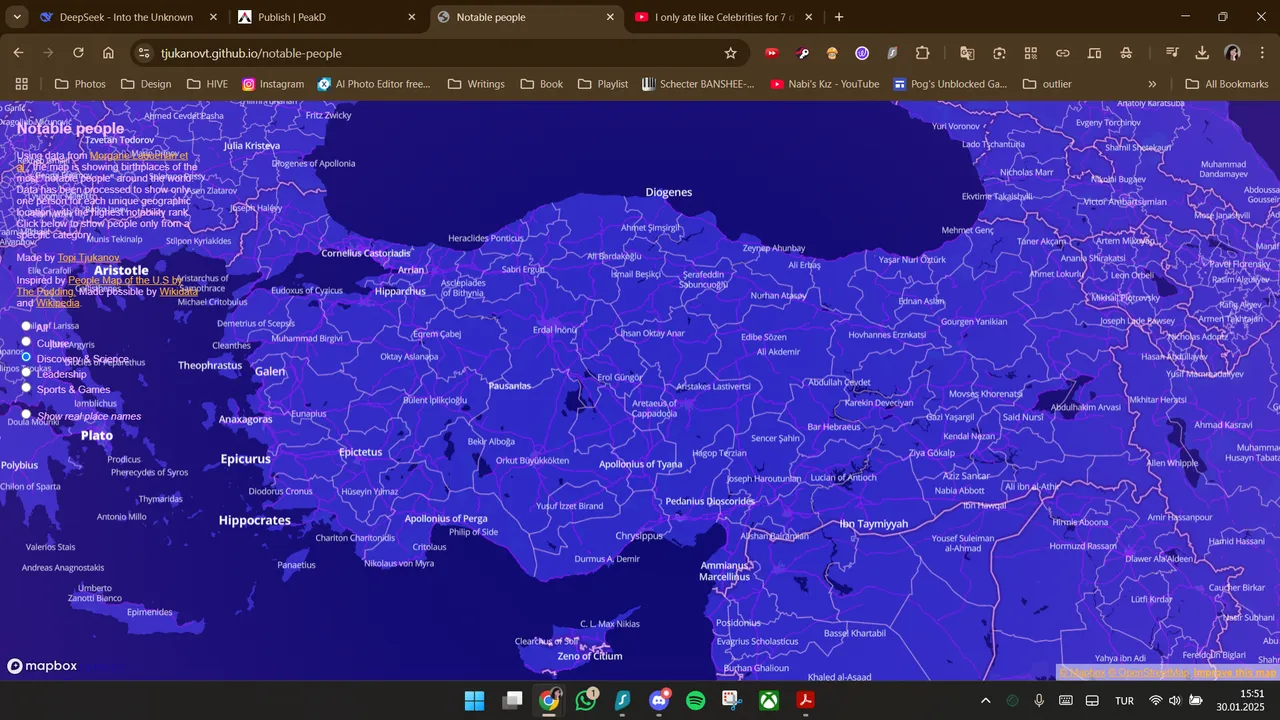This screenshot has height=720, width=1280.
Task: Open WhatsApp from the taskbar
Action: pyautogui.click(x=586, y=700)
